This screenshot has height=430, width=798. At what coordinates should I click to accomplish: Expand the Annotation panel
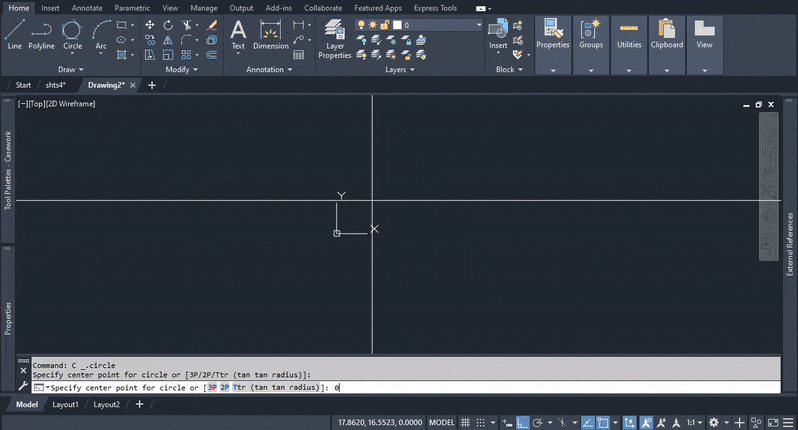(269, 69)
